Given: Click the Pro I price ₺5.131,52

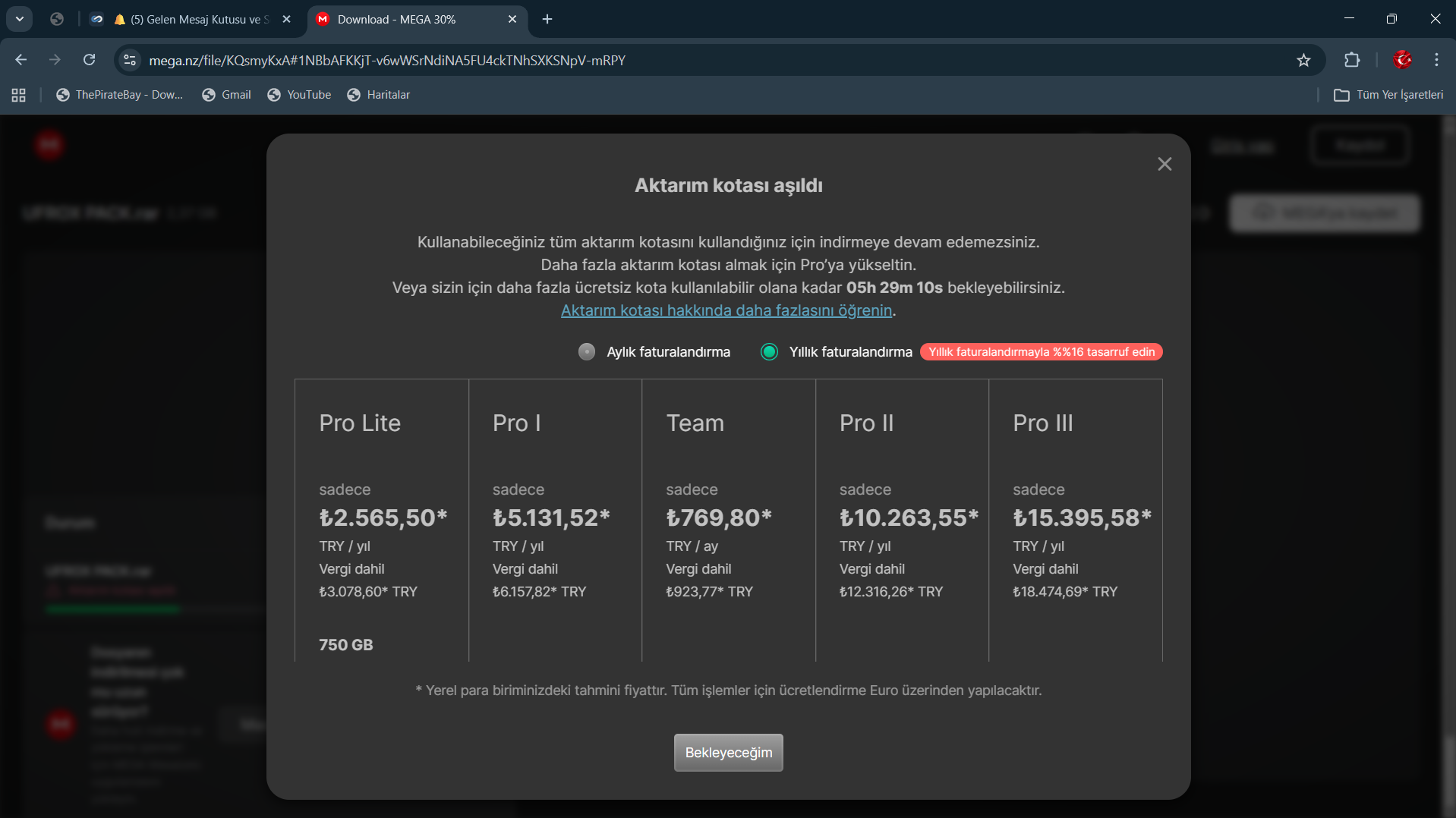Looking at the screenshot, I should (551, 518).
